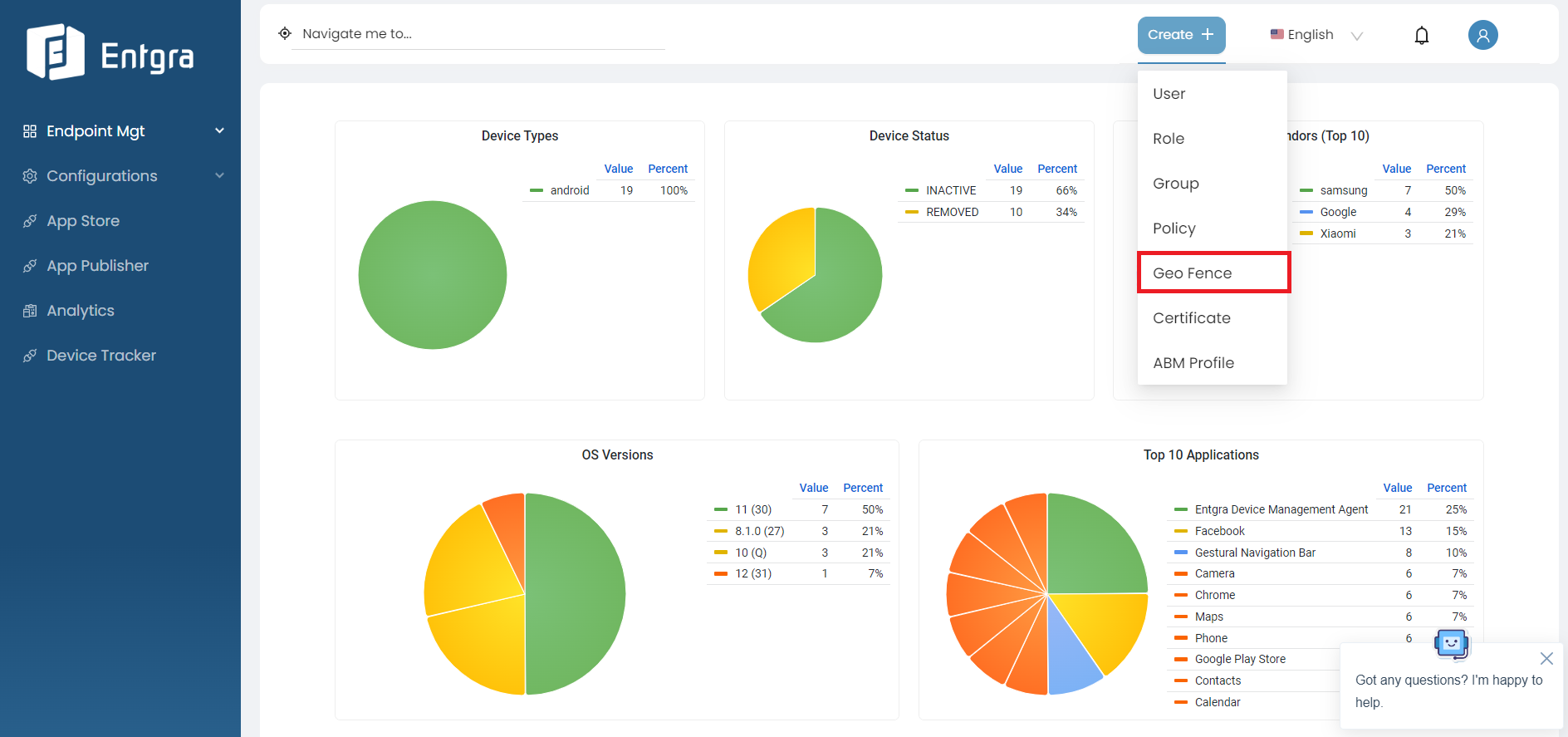
Task: Click the Analytics sidebar icon
Action: [x=30, y=311]
